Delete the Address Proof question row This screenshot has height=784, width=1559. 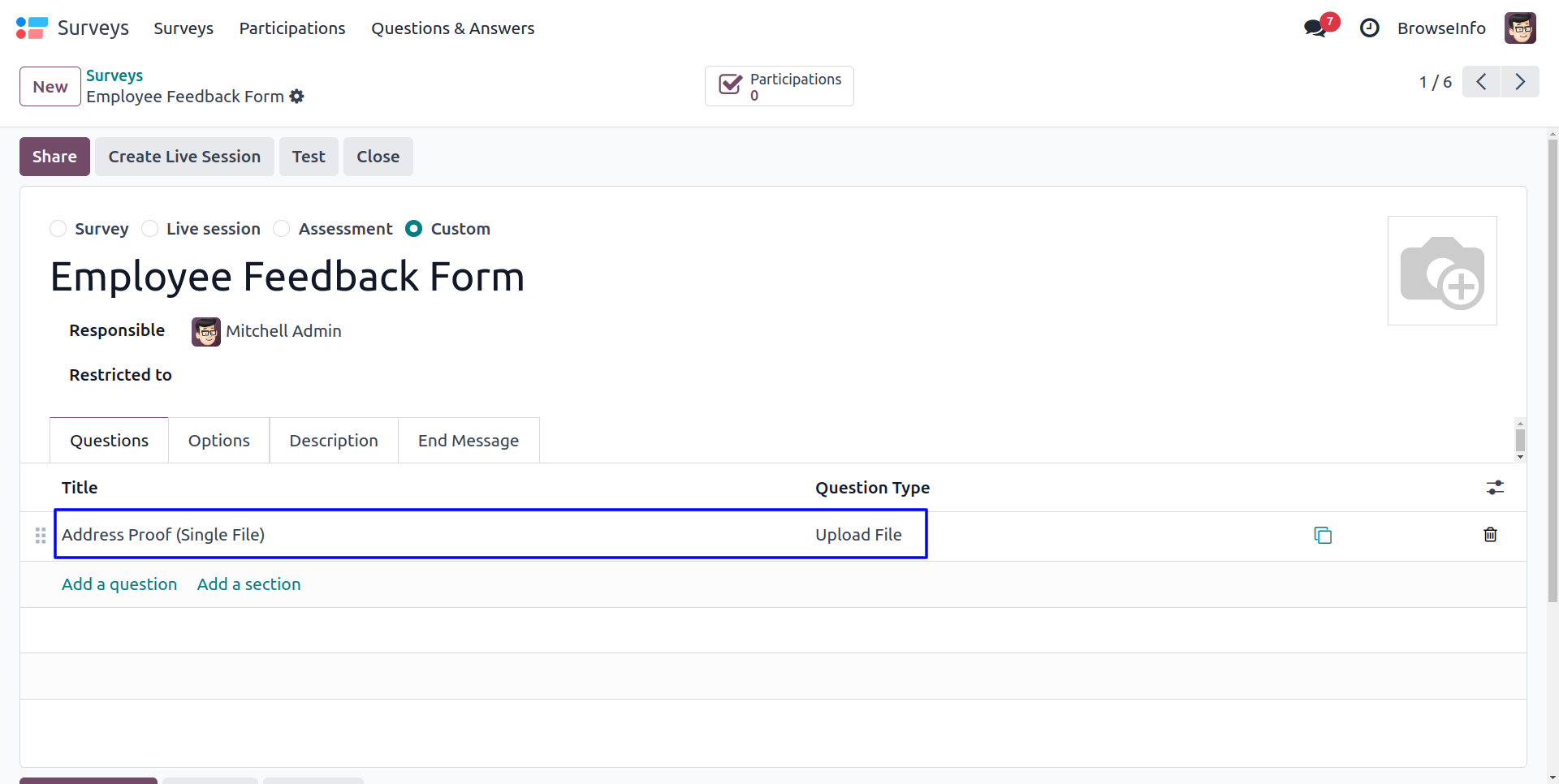(x=1490, y=535)
